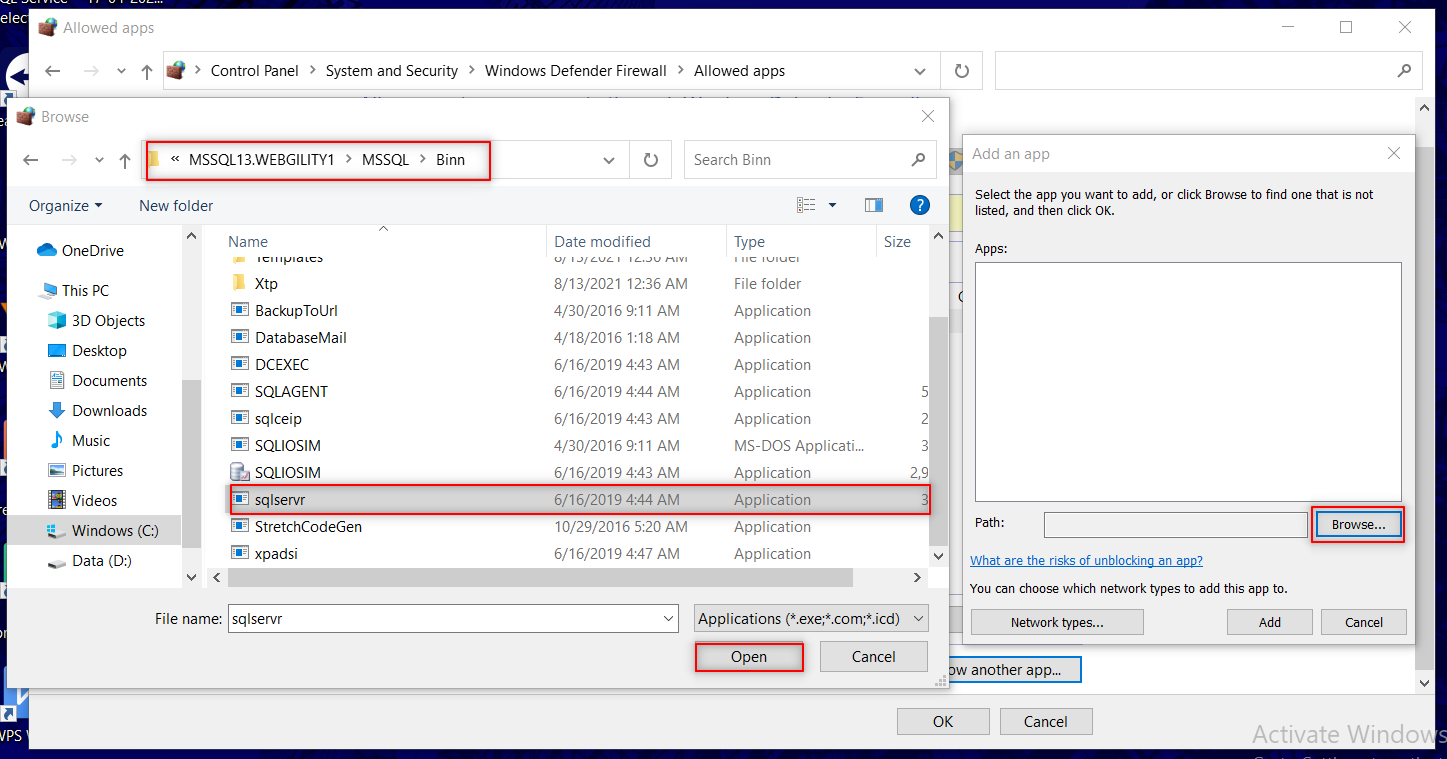This screenshot has width=1447, height=759.
Task: Select Data (D:) drive
Action: [x=102, y=561]
